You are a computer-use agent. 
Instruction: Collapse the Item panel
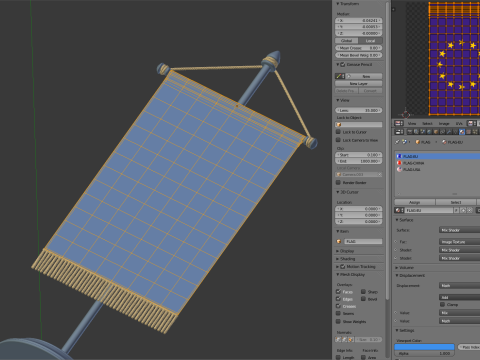(338, 231)
